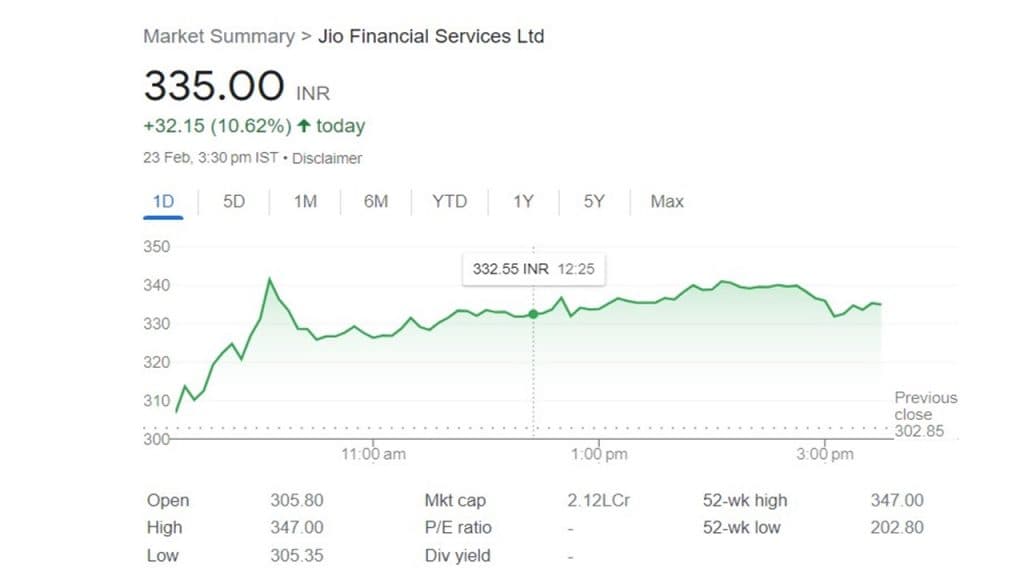The height and width of the screenshot is (576, 1024).
Task: Open the 5Y chart tab
Action: point(594,202)
